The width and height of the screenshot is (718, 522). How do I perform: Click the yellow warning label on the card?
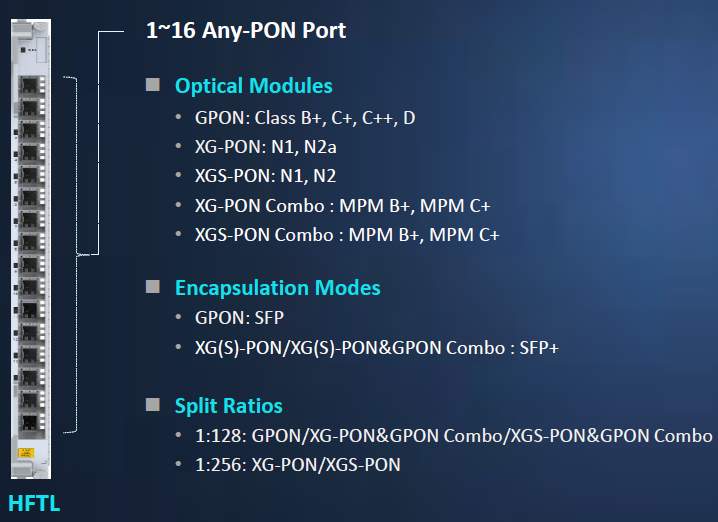click(26, 453)
